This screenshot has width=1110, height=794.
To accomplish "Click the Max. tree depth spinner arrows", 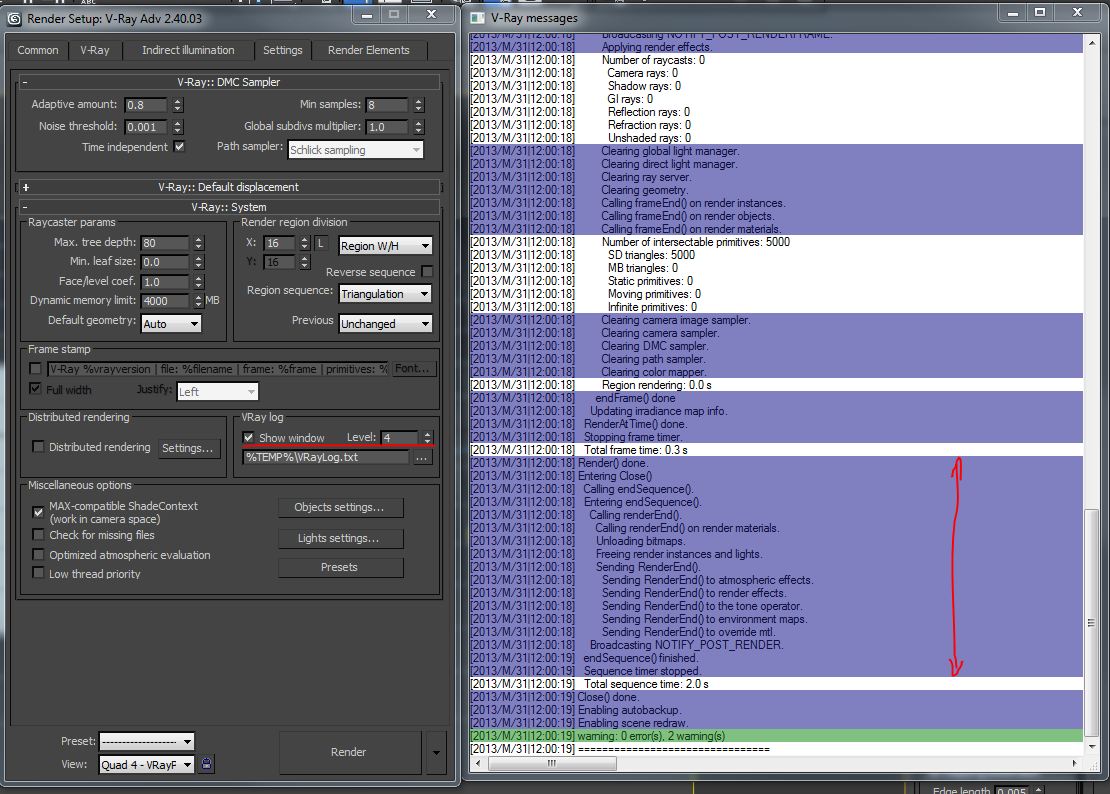I will pyautogui.click(x=198, y=243).
